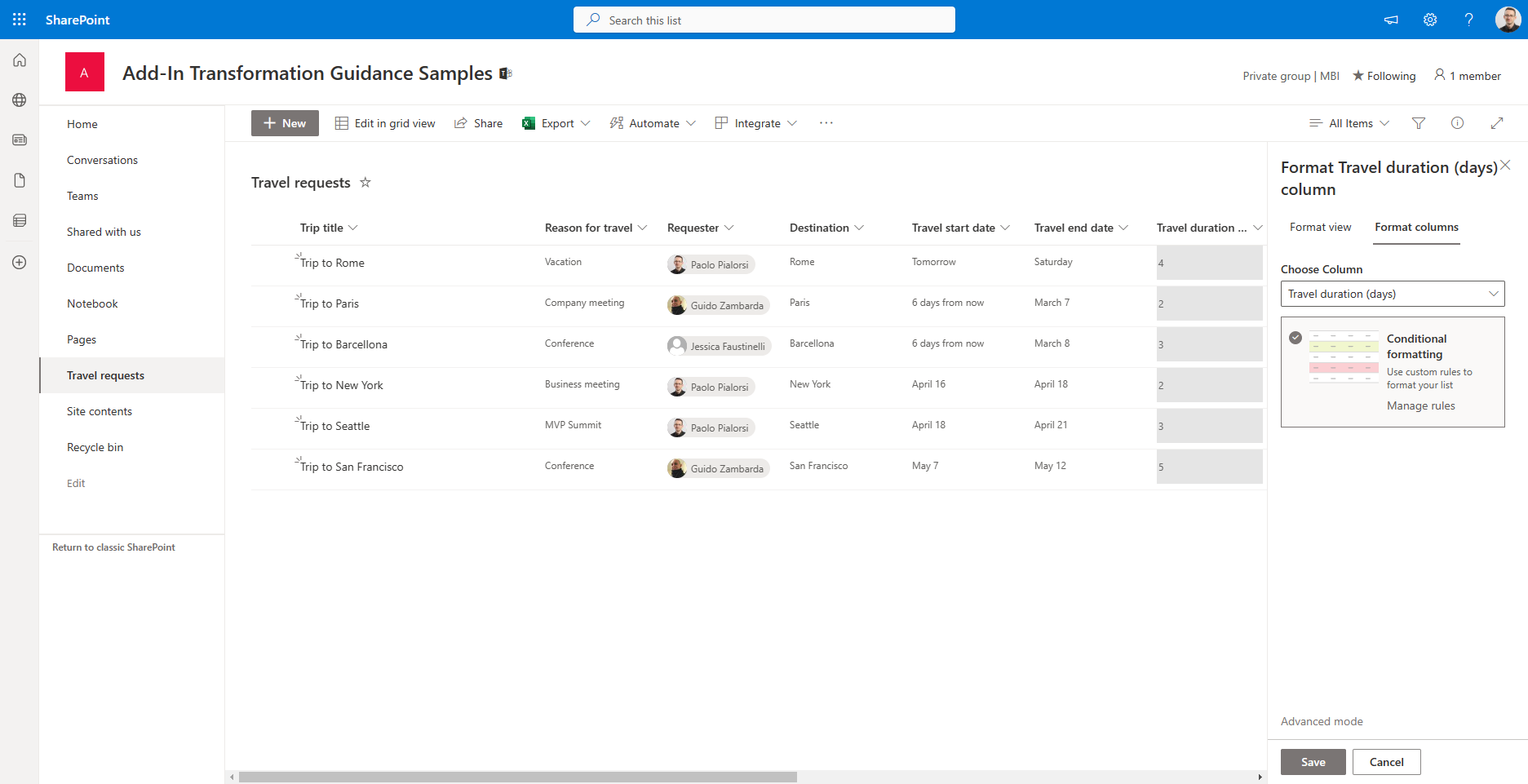Expand the Export dropdown menu

[585, 123]
